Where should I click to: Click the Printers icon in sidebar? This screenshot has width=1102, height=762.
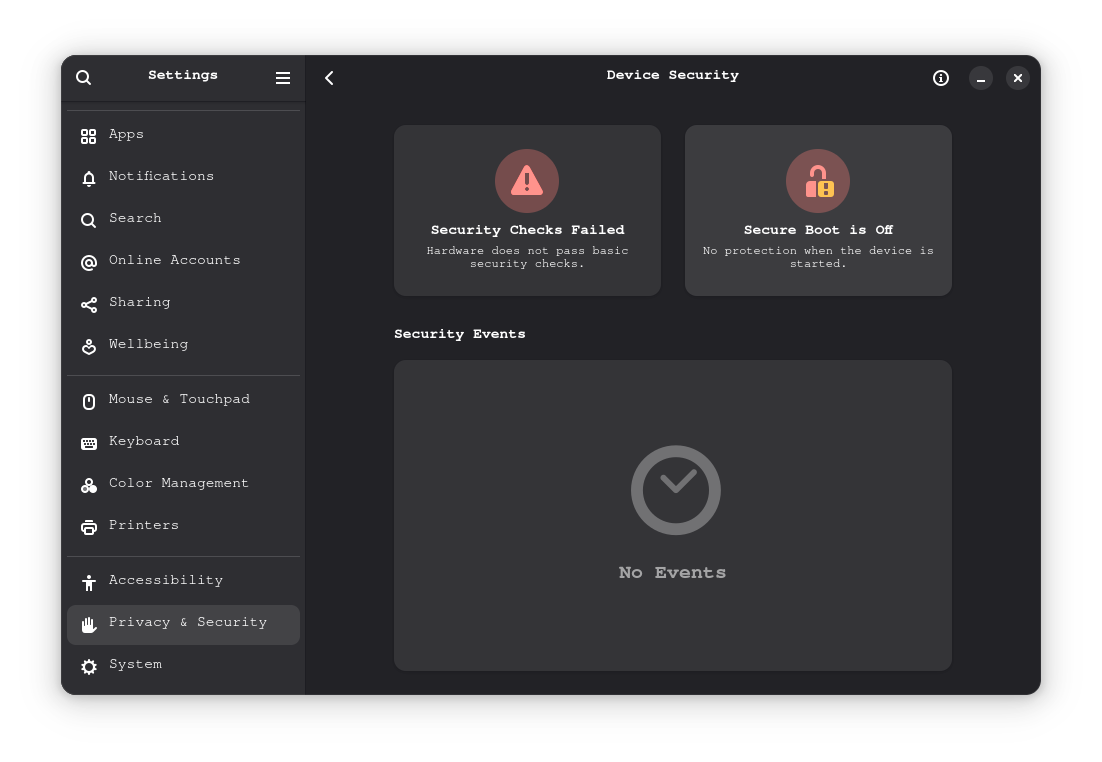[89, 527]
